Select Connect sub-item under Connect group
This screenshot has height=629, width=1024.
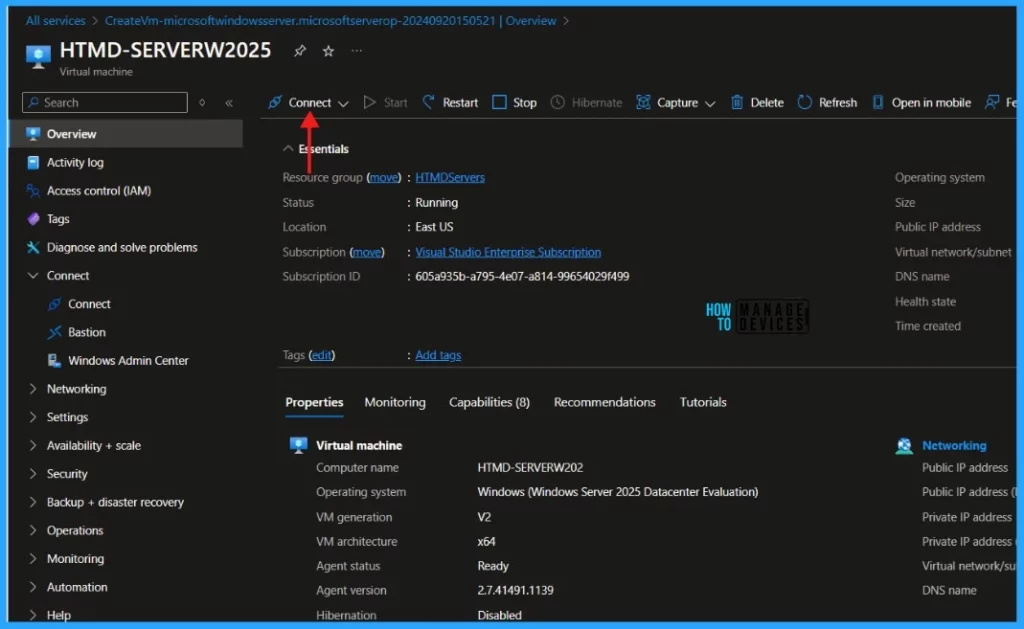[89, 304]
